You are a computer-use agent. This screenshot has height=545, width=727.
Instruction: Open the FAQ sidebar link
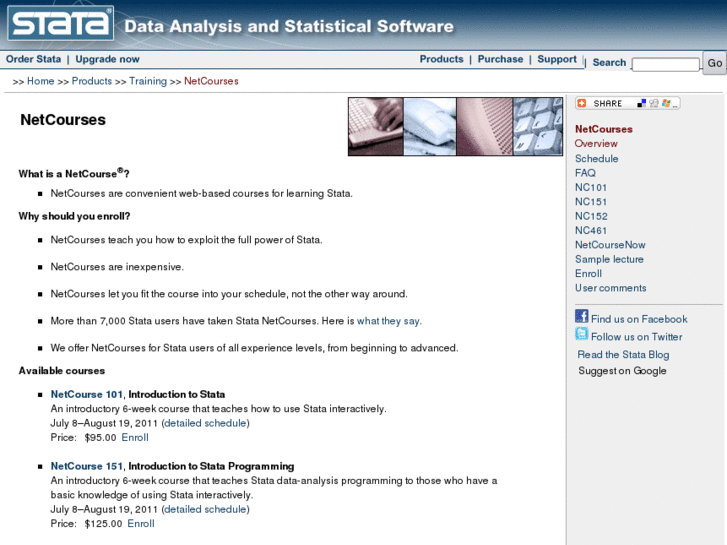point(585,173)
